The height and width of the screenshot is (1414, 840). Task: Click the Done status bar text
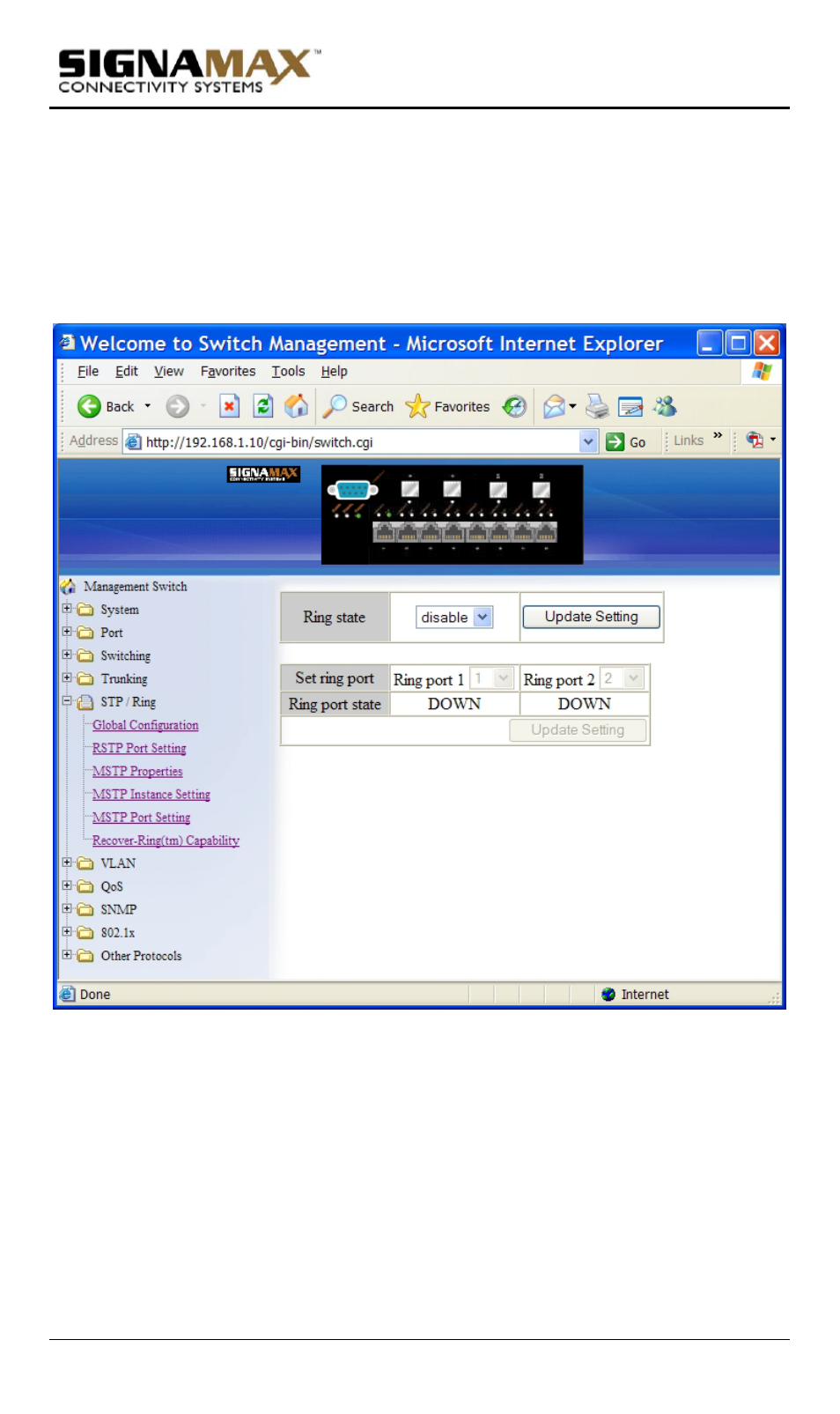click(95, 995)
